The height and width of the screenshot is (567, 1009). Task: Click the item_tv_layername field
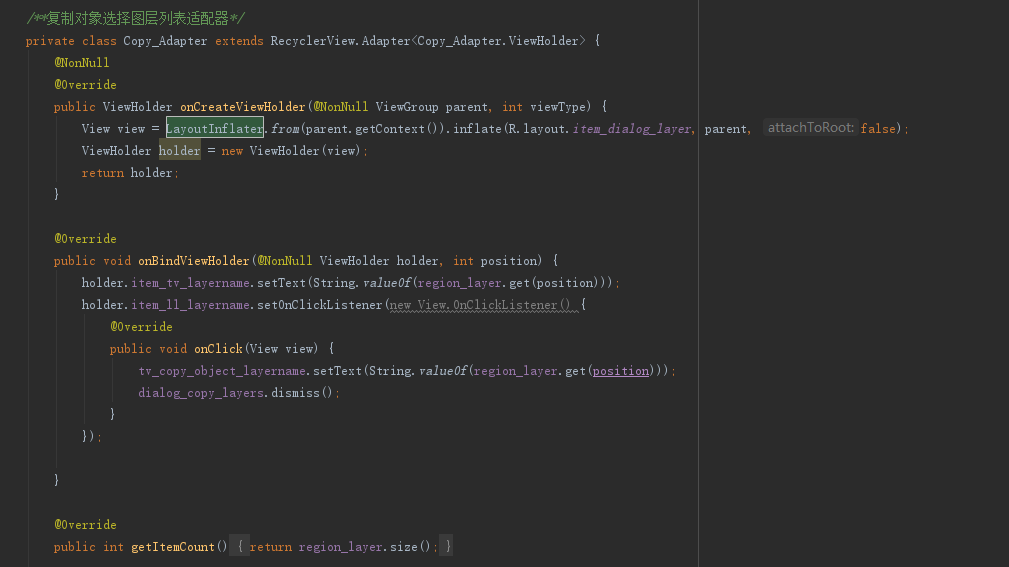pyautogui.click(x=190, y=283)
